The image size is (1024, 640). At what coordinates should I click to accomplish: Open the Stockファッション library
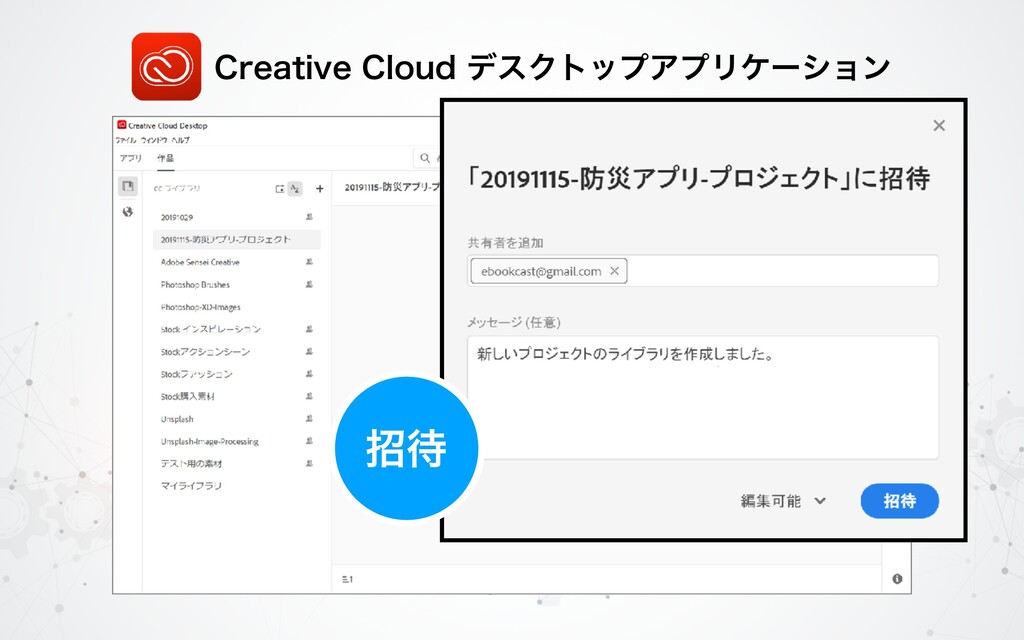pyautogui.click(x=197, y=374)
